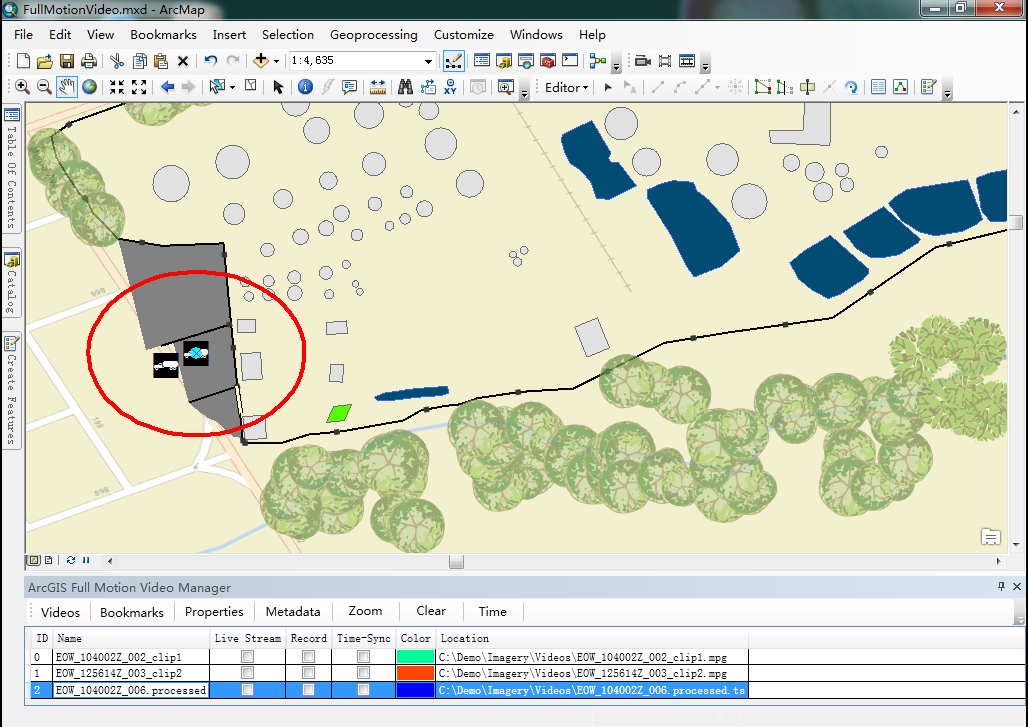Select the Zoom In tool
Viewport: 1028px width, 727px height.
coord(22,87)
